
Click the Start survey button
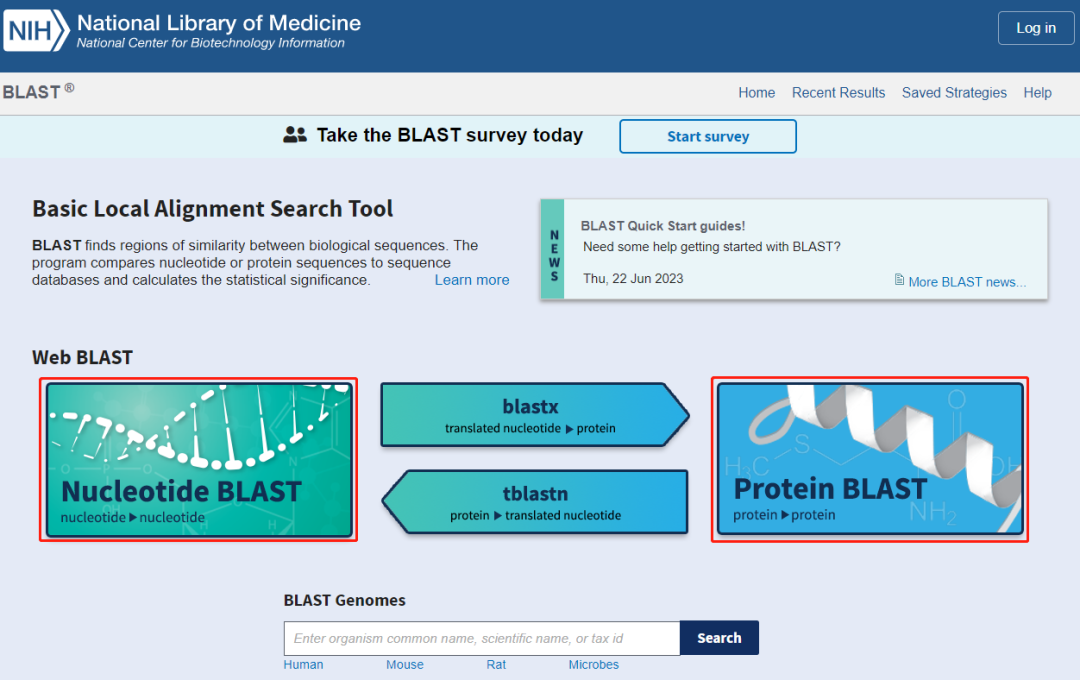pyautogui.click(x=707, y=136)
